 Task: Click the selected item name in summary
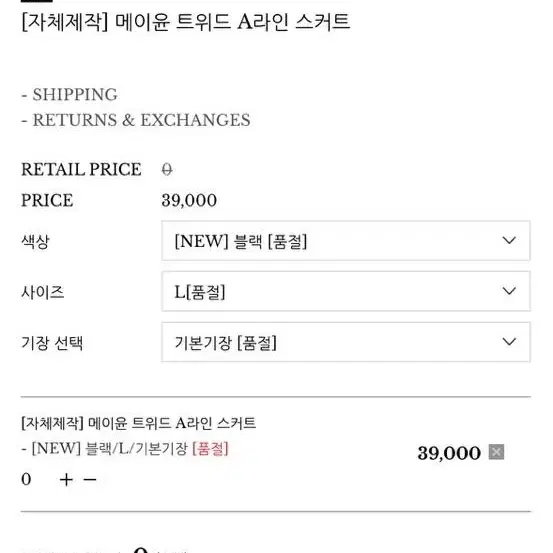click(x=138, y=423)
